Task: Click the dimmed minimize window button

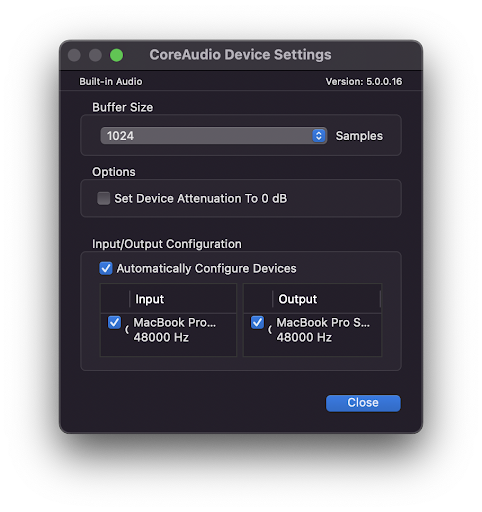Action: [x=95, y=55]
